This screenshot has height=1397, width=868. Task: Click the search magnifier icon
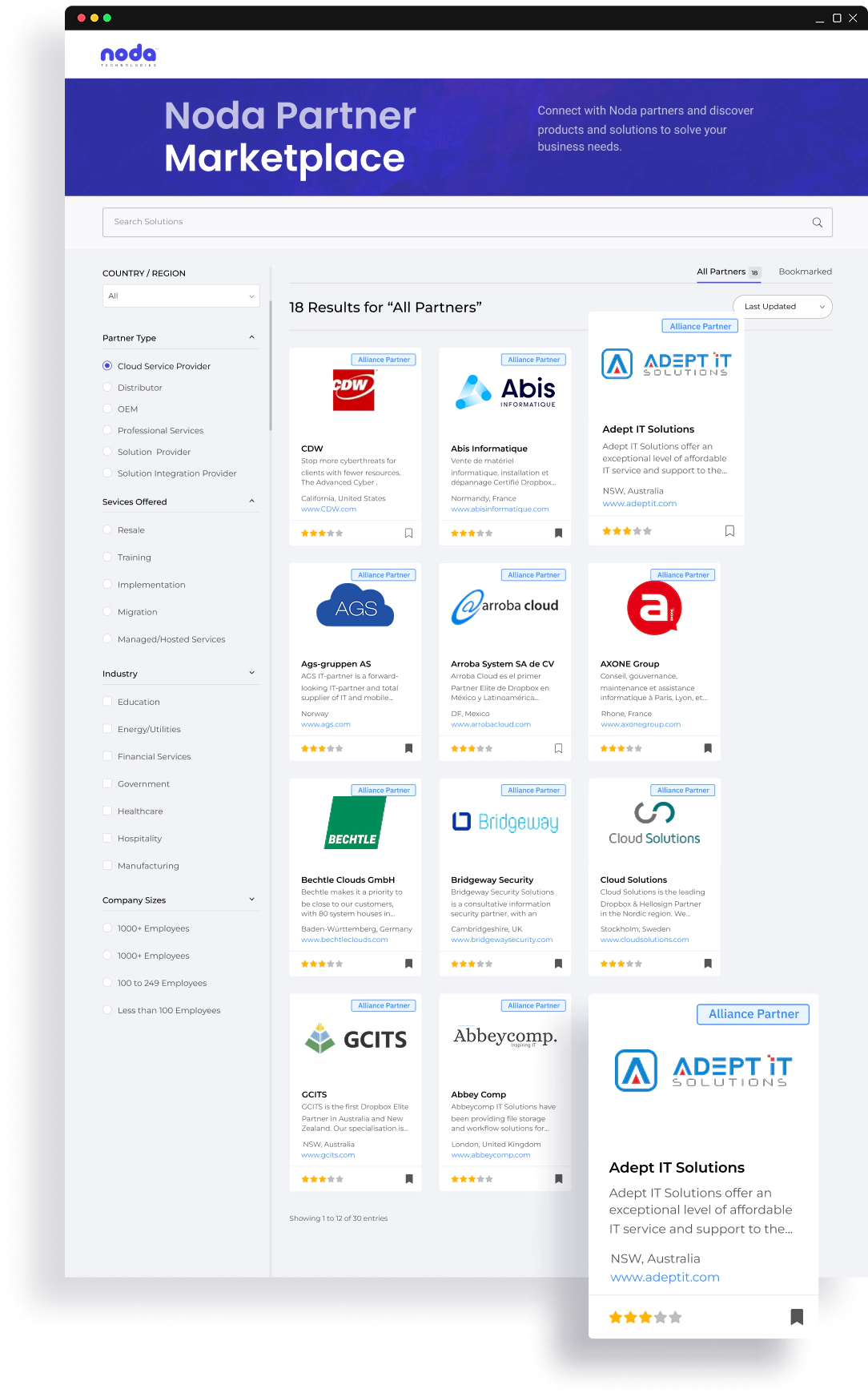point(818,223)
